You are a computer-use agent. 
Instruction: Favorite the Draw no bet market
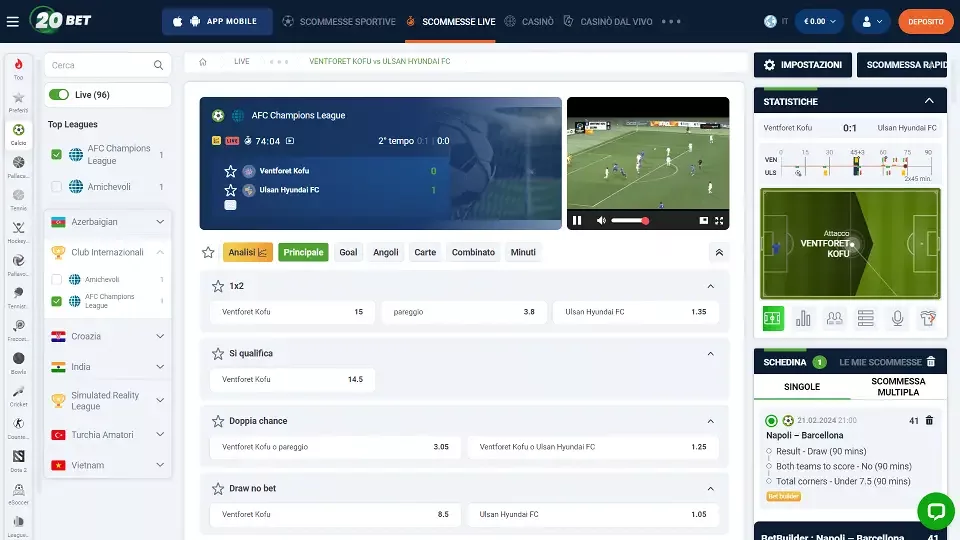tap(218, 488)
